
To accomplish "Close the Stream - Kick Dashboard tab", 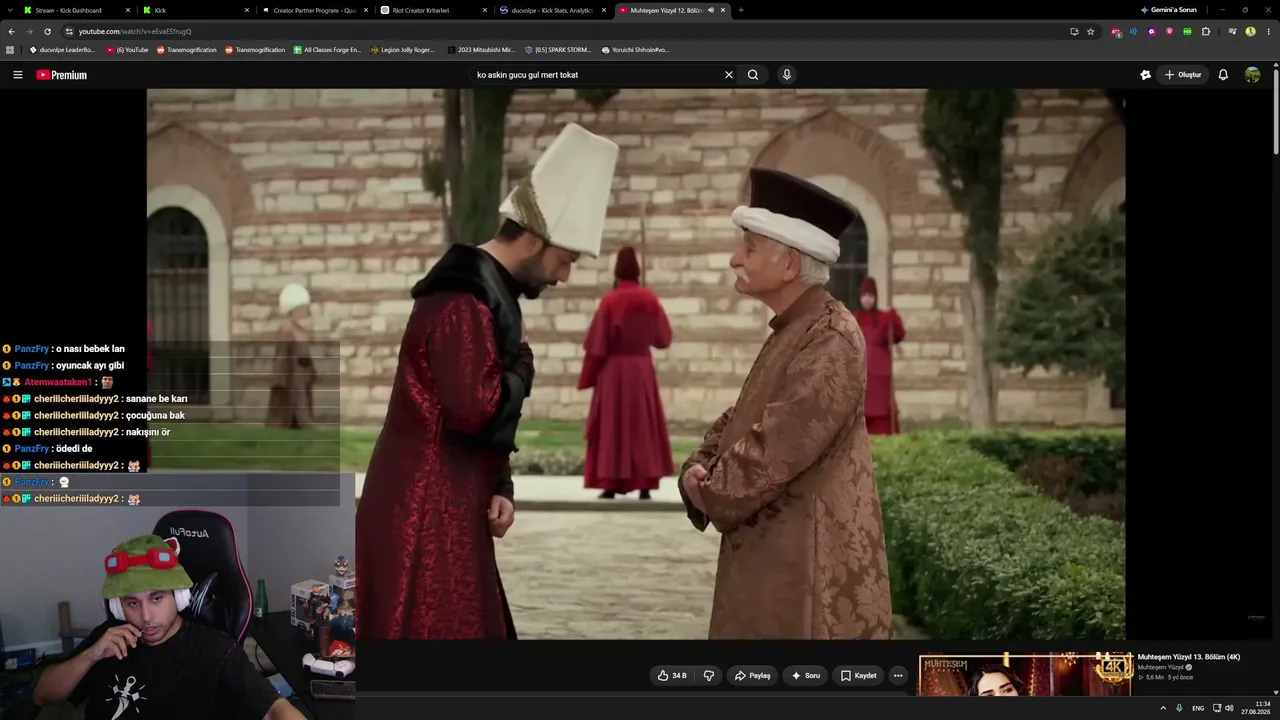I will 128,10.
